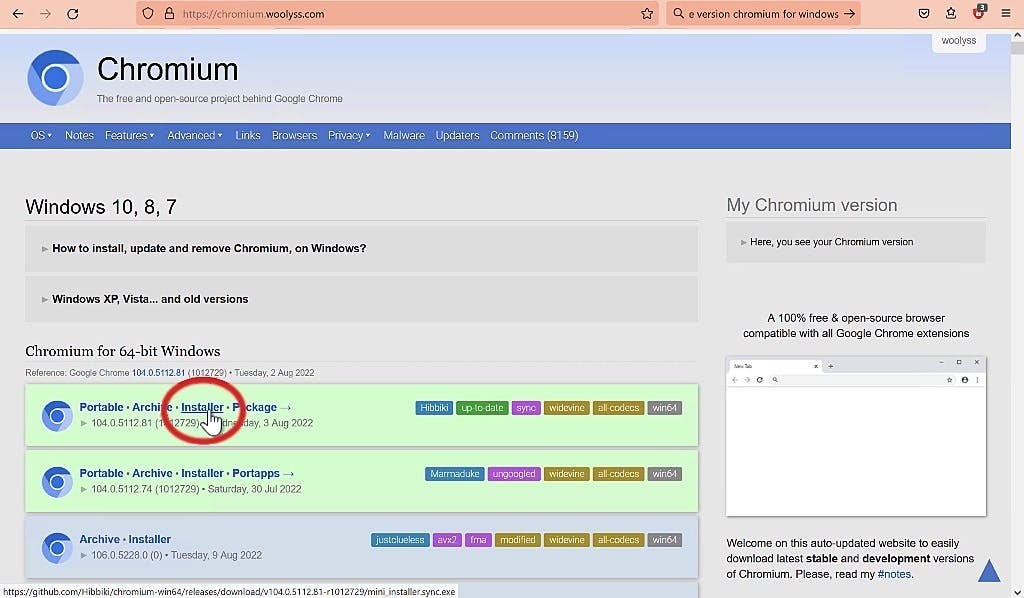The width and height of the screenshot is (1024, 598).
Task: Click the Chromium for 64-bit Windows heading
Action: pyautogui.click(x=123, y=351)
